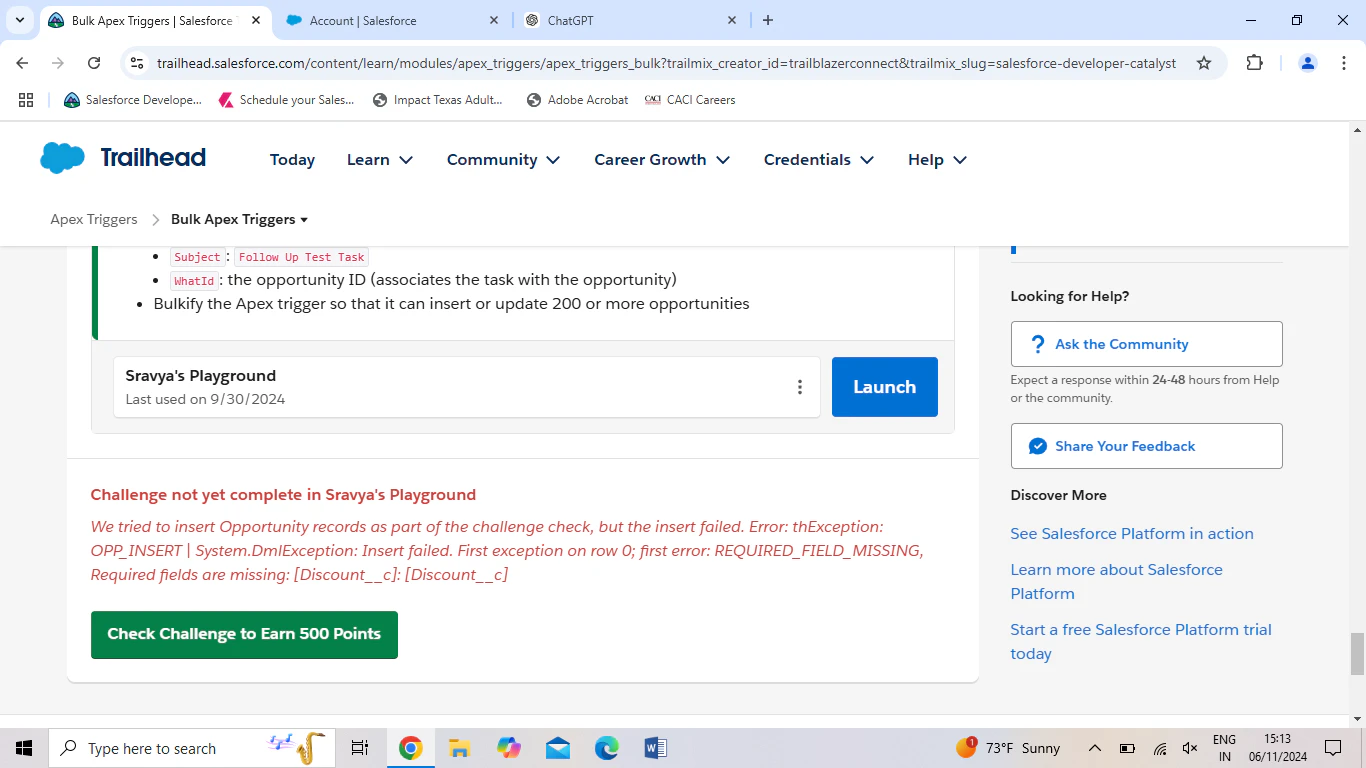Expand the Credentials menu
The width and height of the screenshot is (1366, 768).
pyautogui.click(x=819, y=160)
